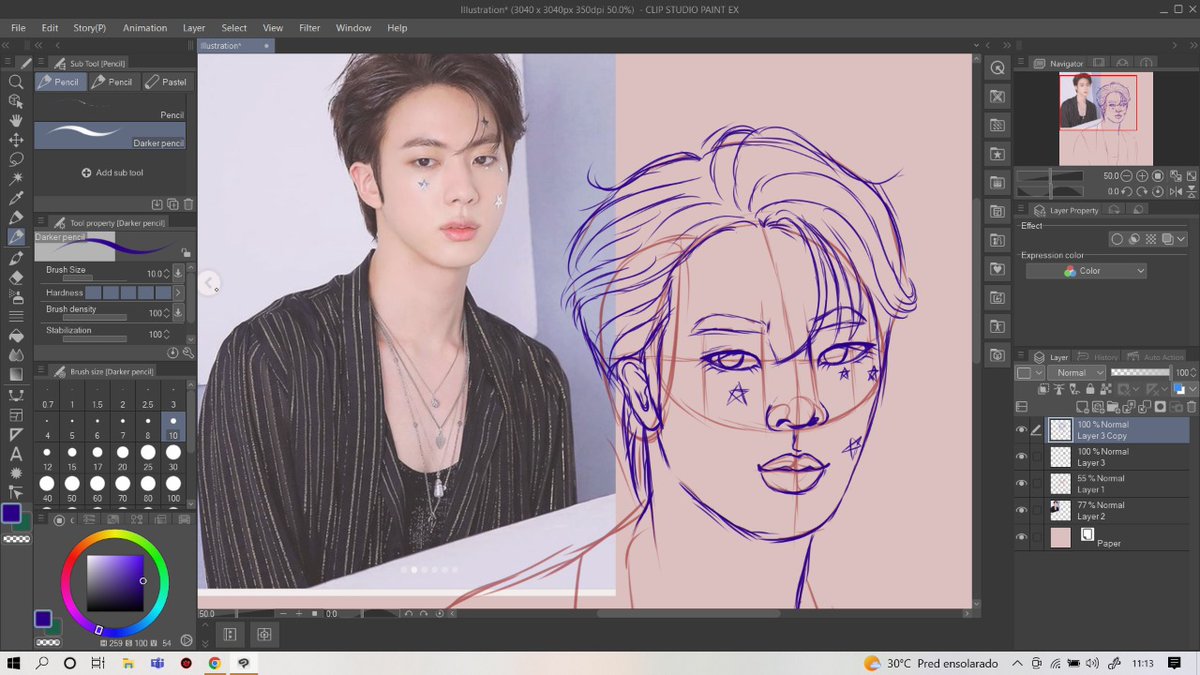
Task: Open layer blending mode Normal dropdown
Action: 1075,373
